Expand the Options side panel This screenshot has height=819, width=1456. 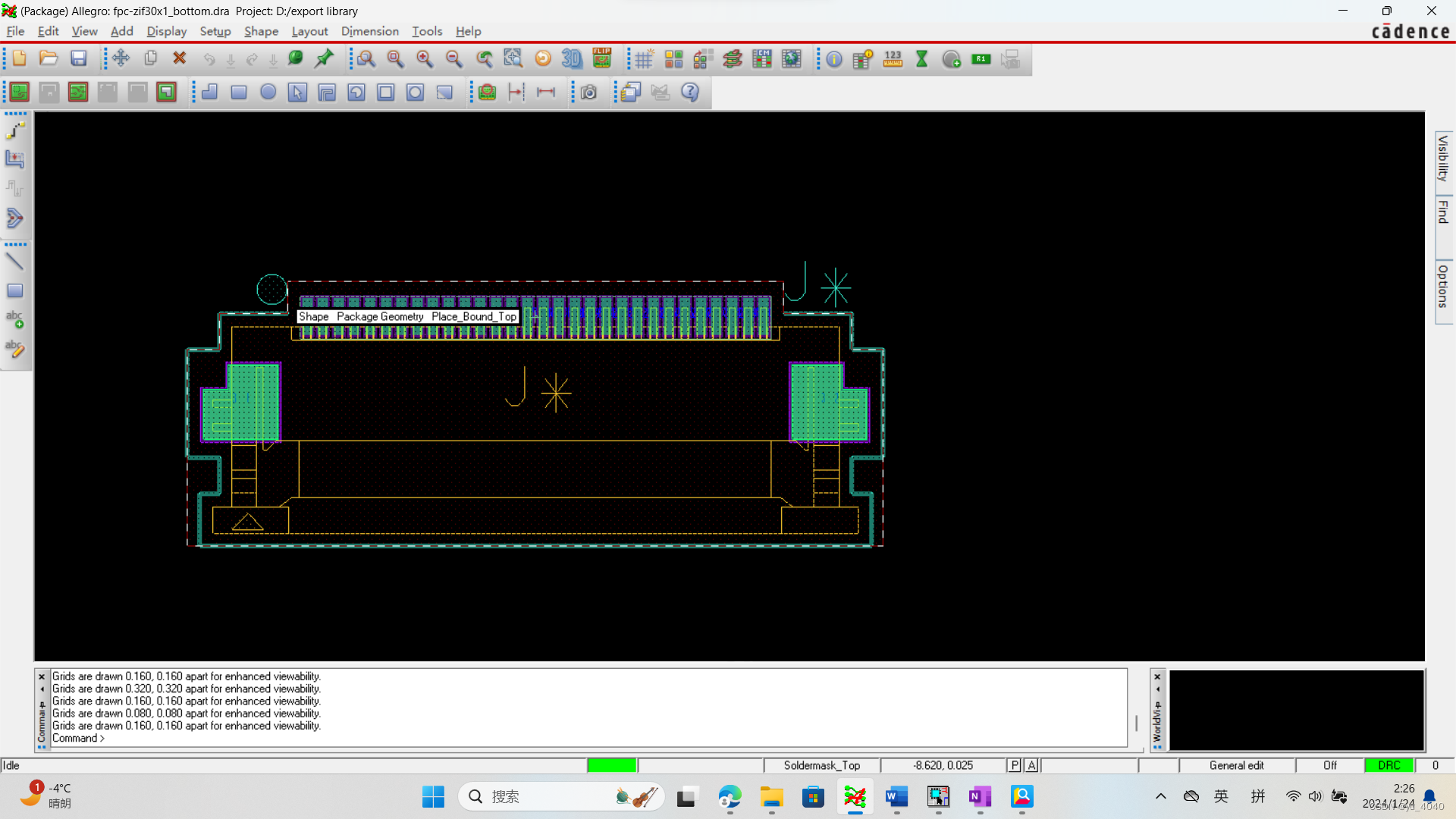pyautogui.click(x=1443, y=287)
